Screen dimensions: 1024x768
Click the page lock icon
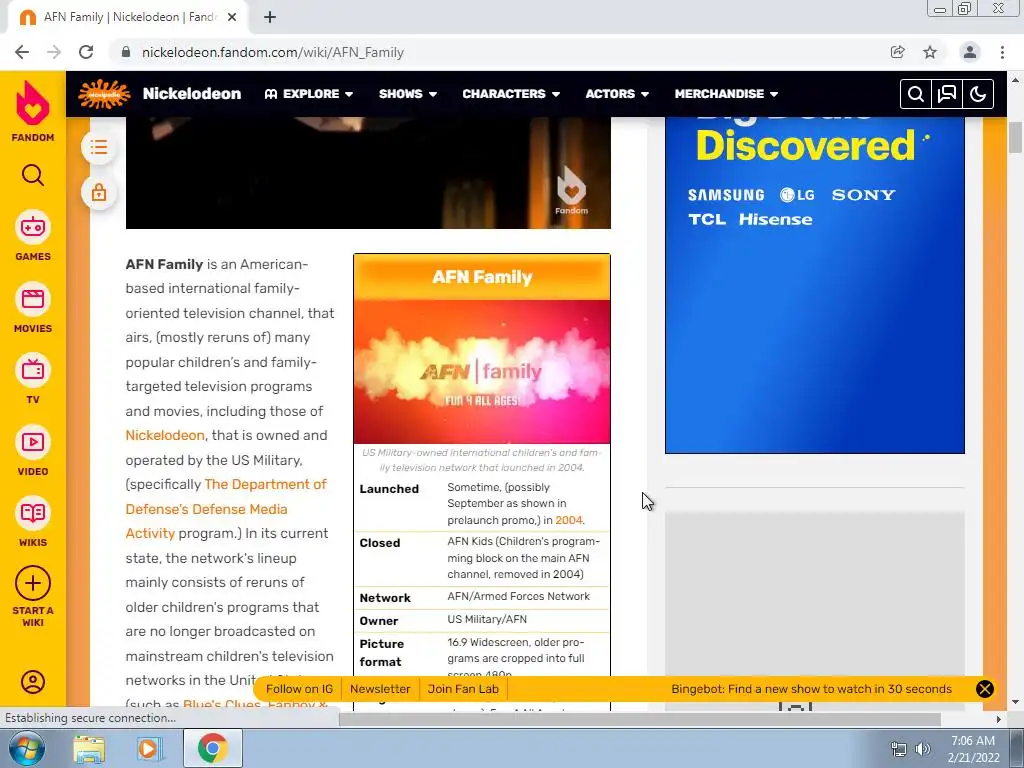99,193
